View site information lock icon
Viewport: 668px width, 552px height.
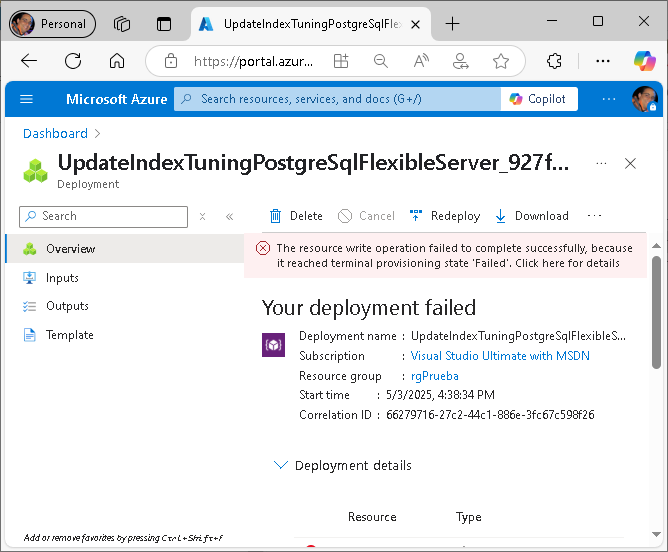click(x=171, y=61)
